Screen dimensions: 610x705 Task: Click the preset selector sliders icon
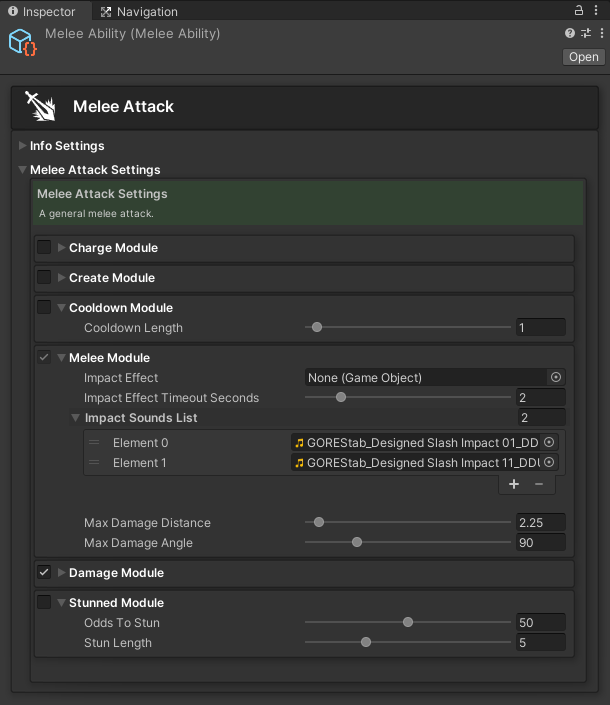tap(585, 33)
